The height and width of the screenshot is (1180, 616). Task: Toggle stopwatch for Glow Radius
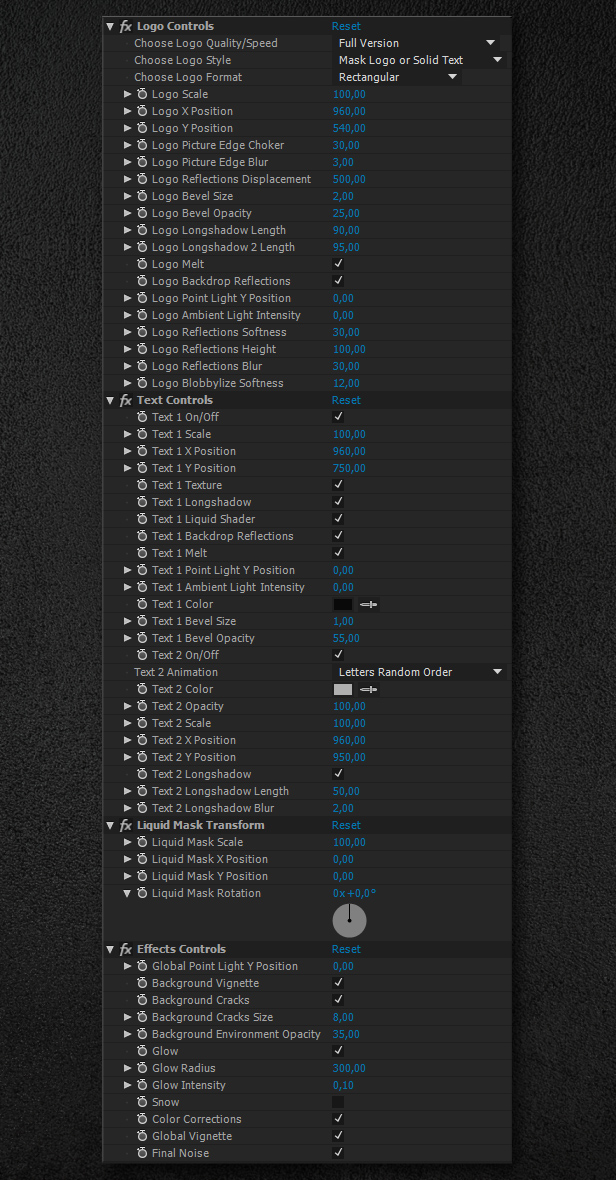point(142,1068)
